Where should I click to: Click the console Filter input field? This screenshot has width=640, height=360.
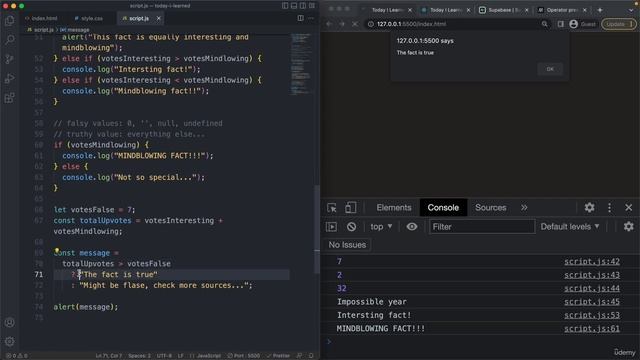click(482, 227)
